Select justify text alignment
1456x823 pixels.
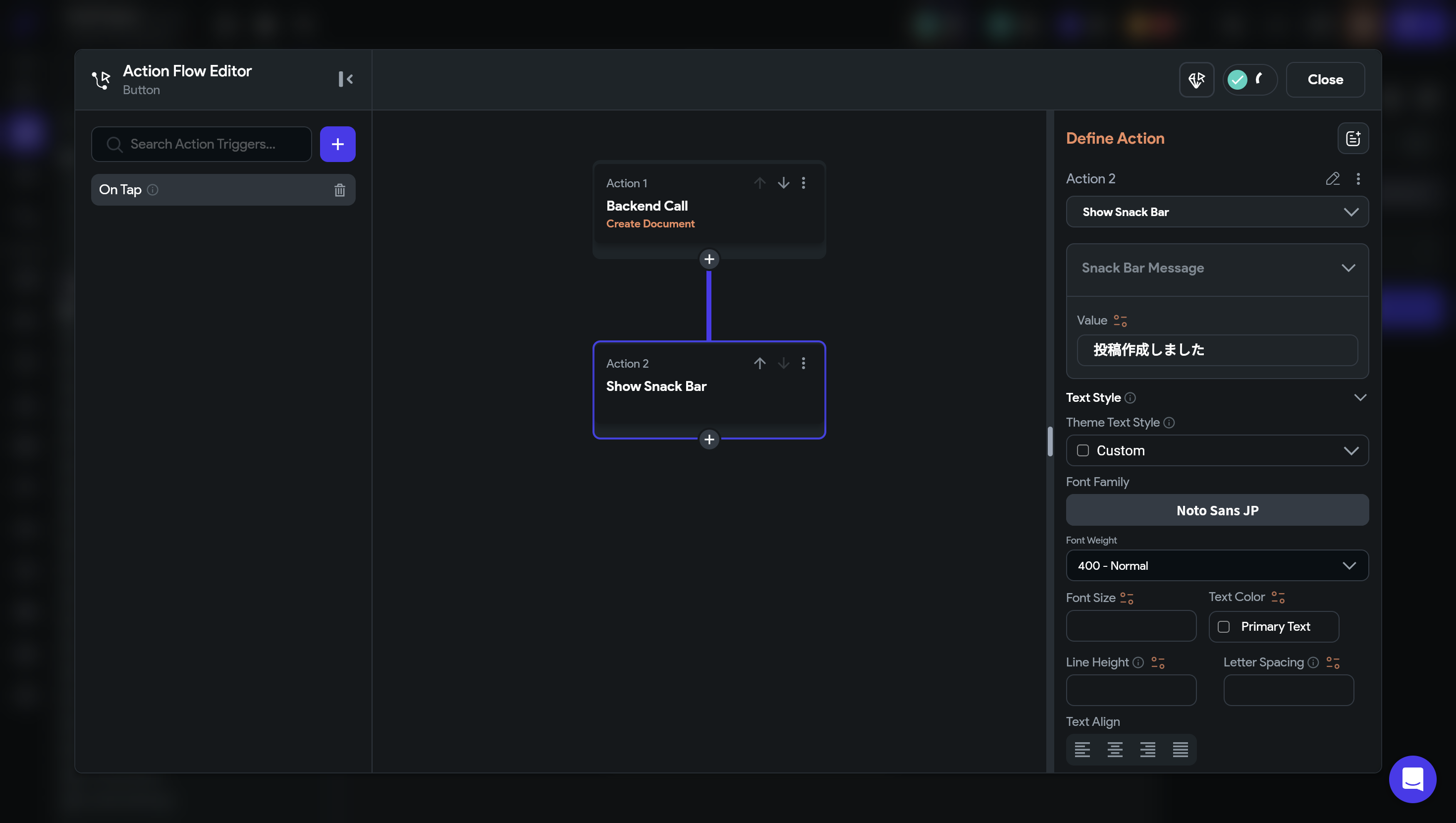[1180, 750]
